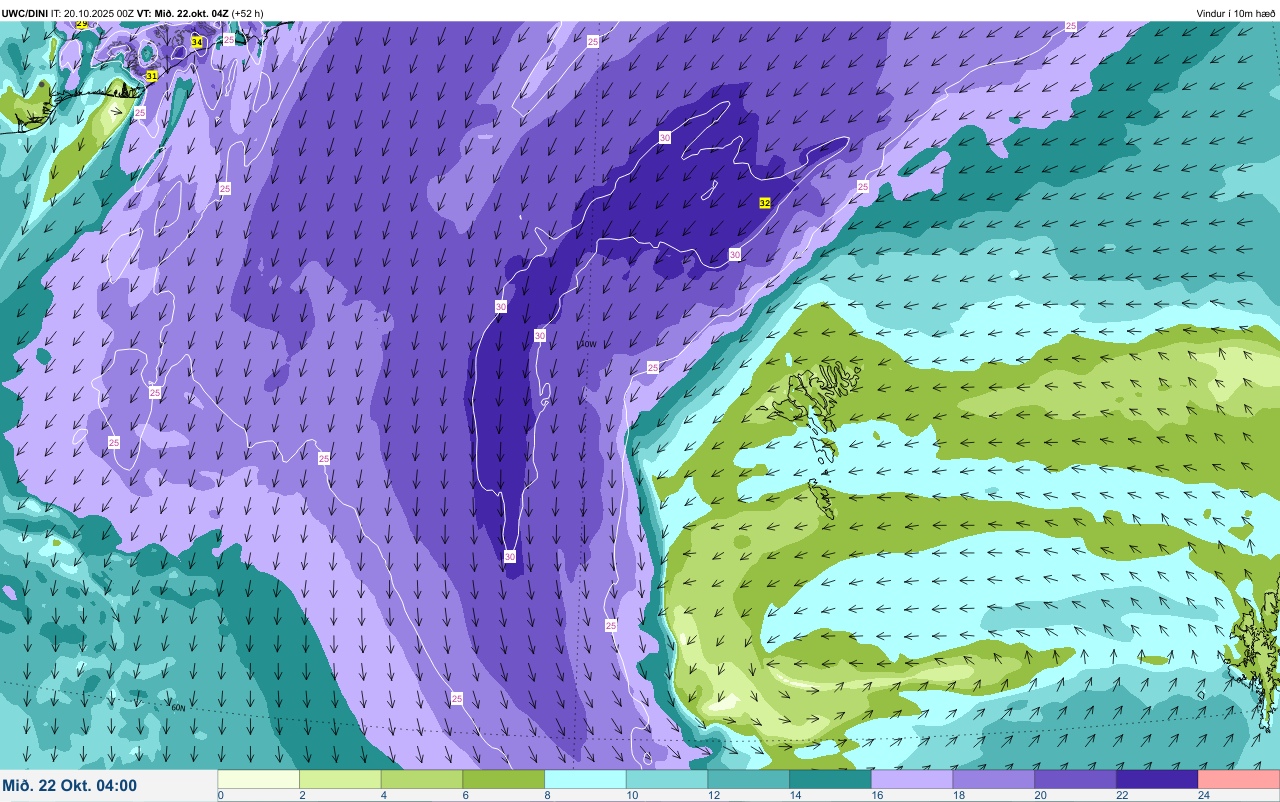
Task: Click the legend tick value '8'
Action: [547, 795]
